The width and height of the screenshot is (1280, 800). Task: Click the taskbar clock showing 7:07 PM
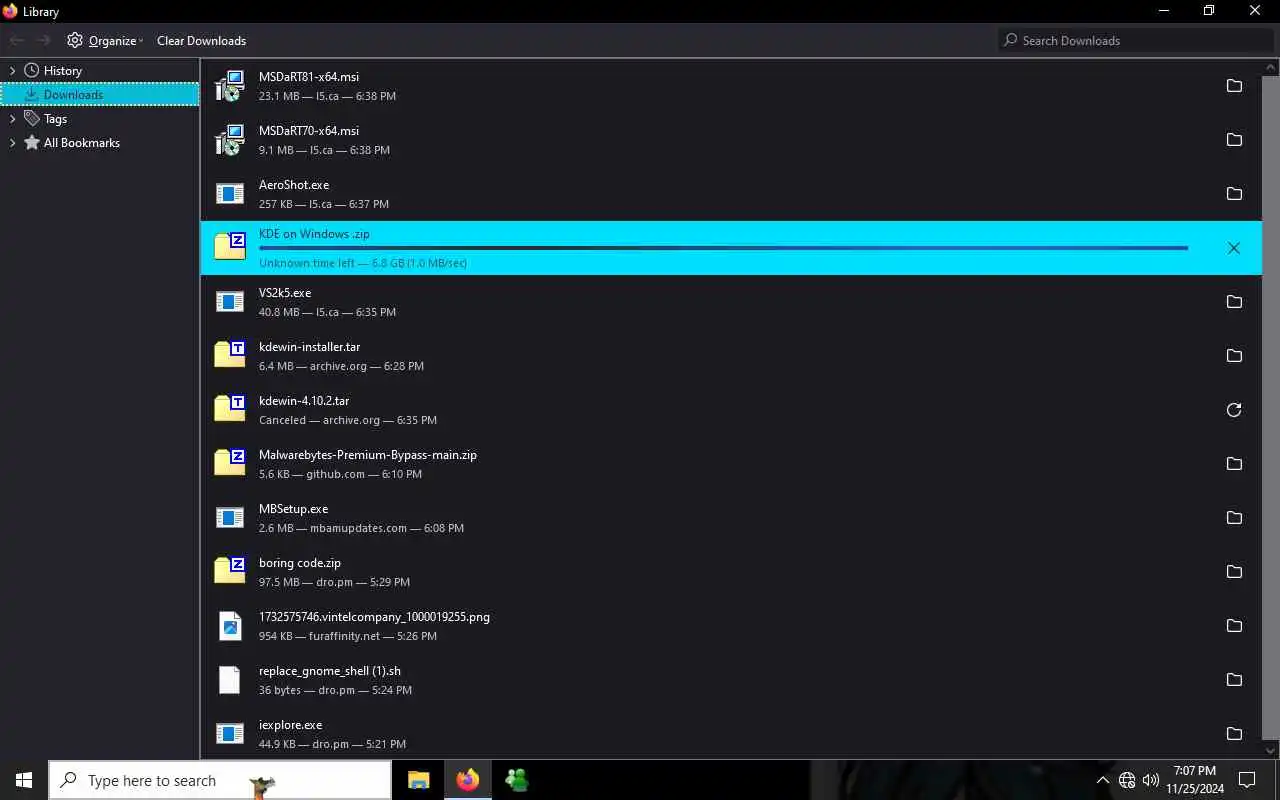point(1194,780)
